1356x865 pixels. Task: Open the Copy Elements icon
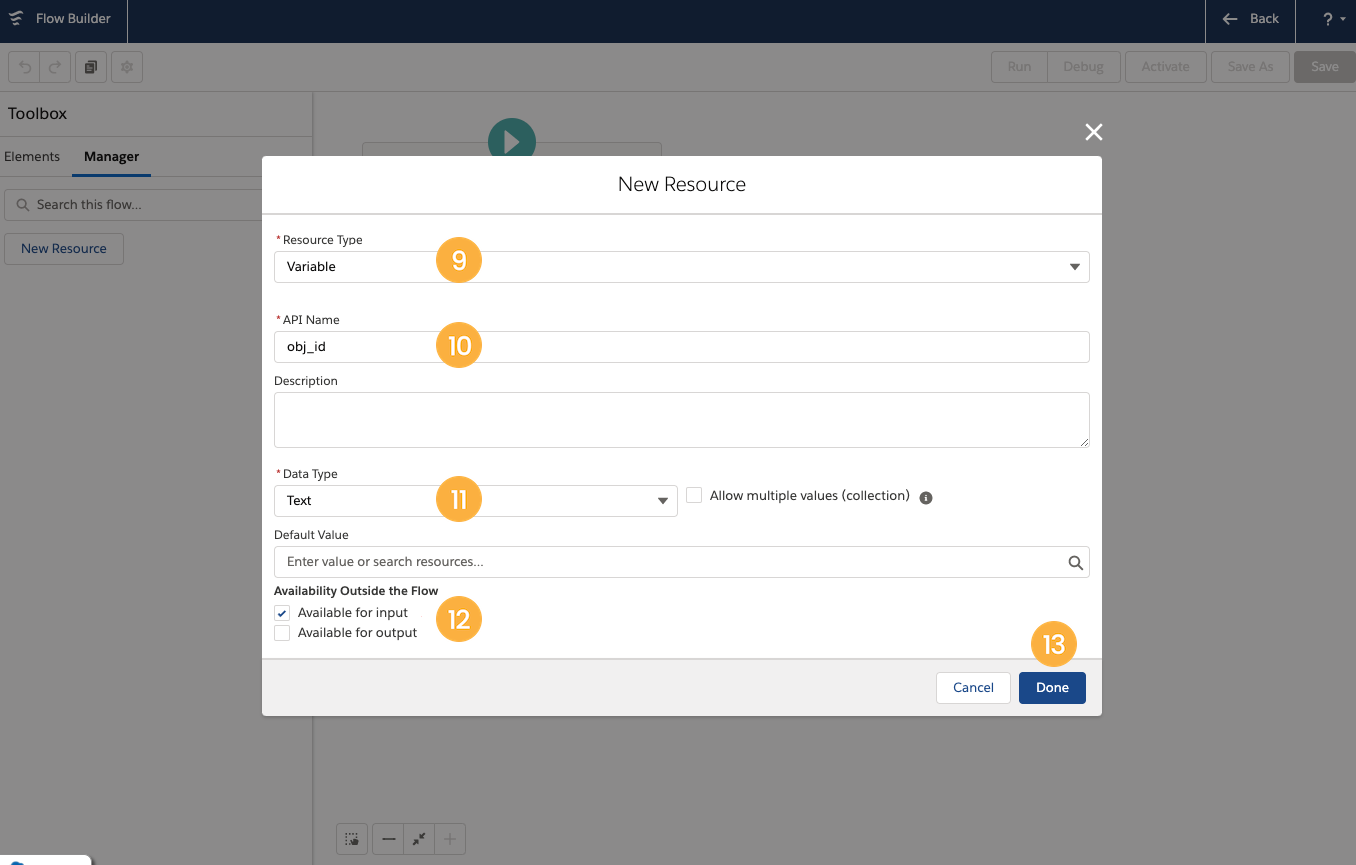(x=89, y=67)
